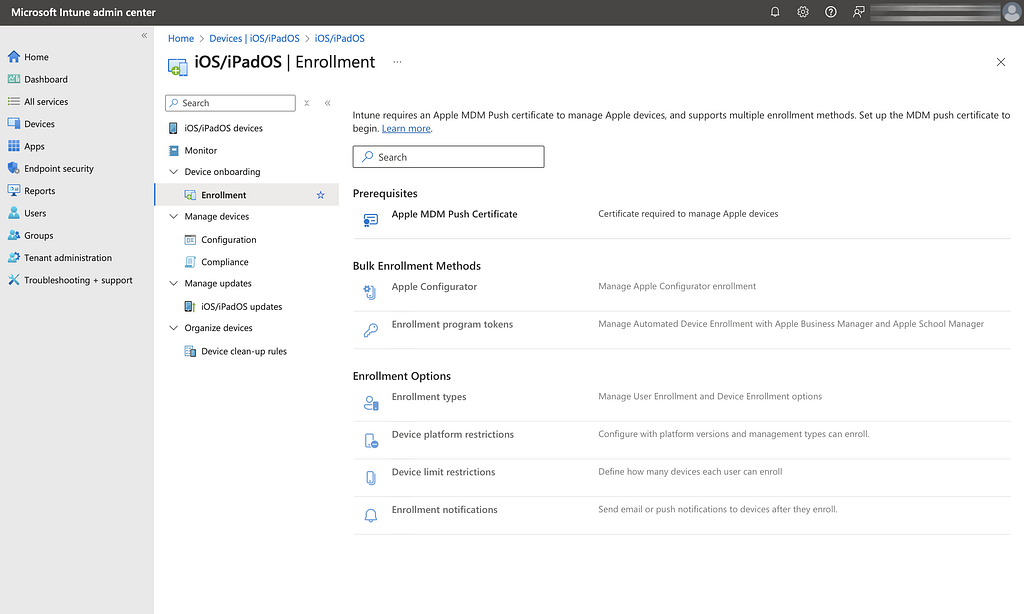Click 'Certificate required to manage Apple devices' text
This screenshot has width=1024, height=614.
(688, 214)
